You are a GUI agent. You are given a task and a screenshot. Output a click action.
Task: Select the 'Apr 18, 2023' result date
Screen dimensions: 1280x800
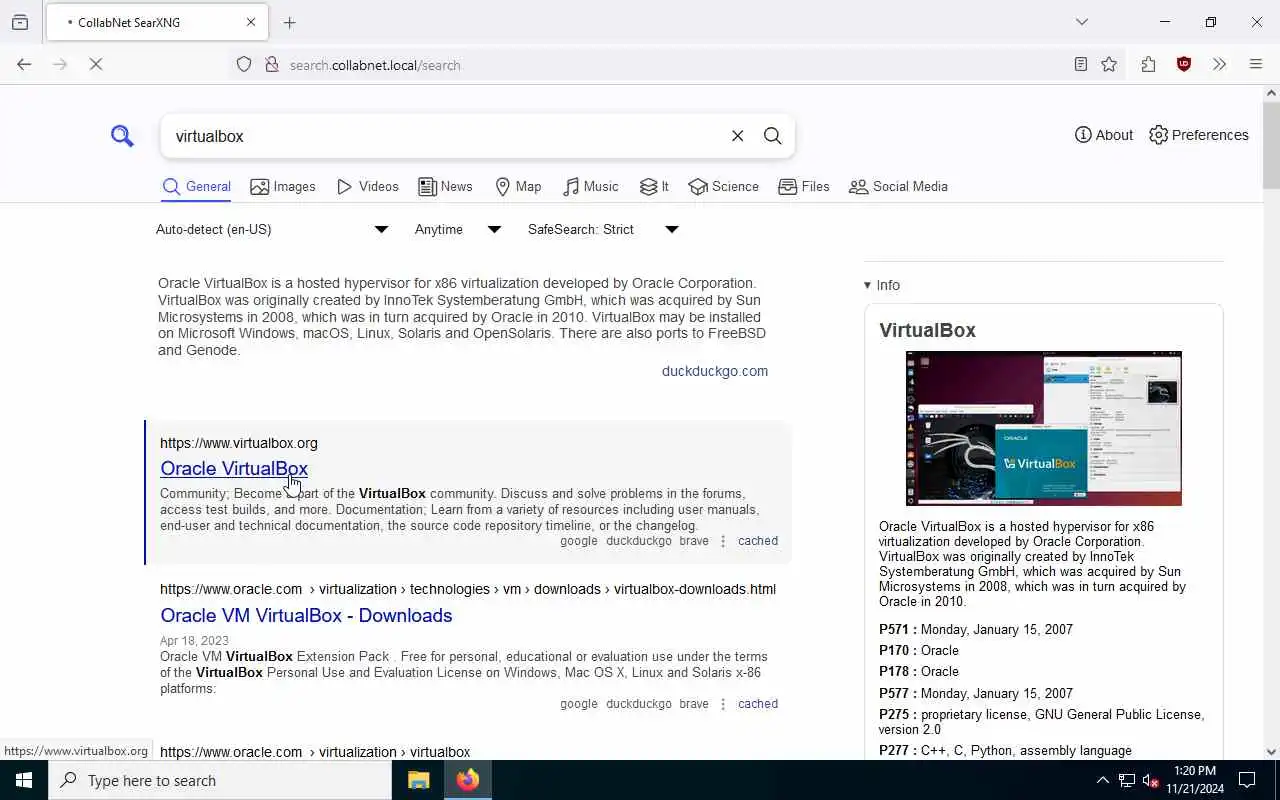click(x=194, y=641)
